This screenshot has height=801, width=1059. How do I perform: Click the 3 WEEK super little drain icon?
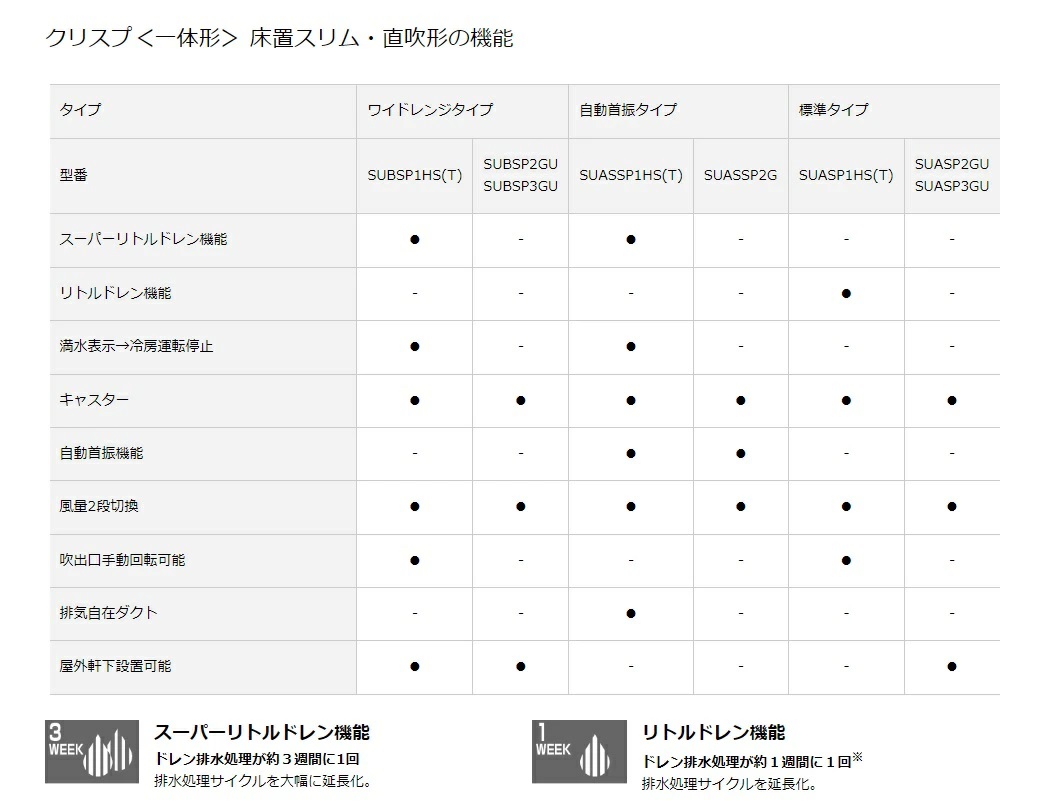point(92,751)
